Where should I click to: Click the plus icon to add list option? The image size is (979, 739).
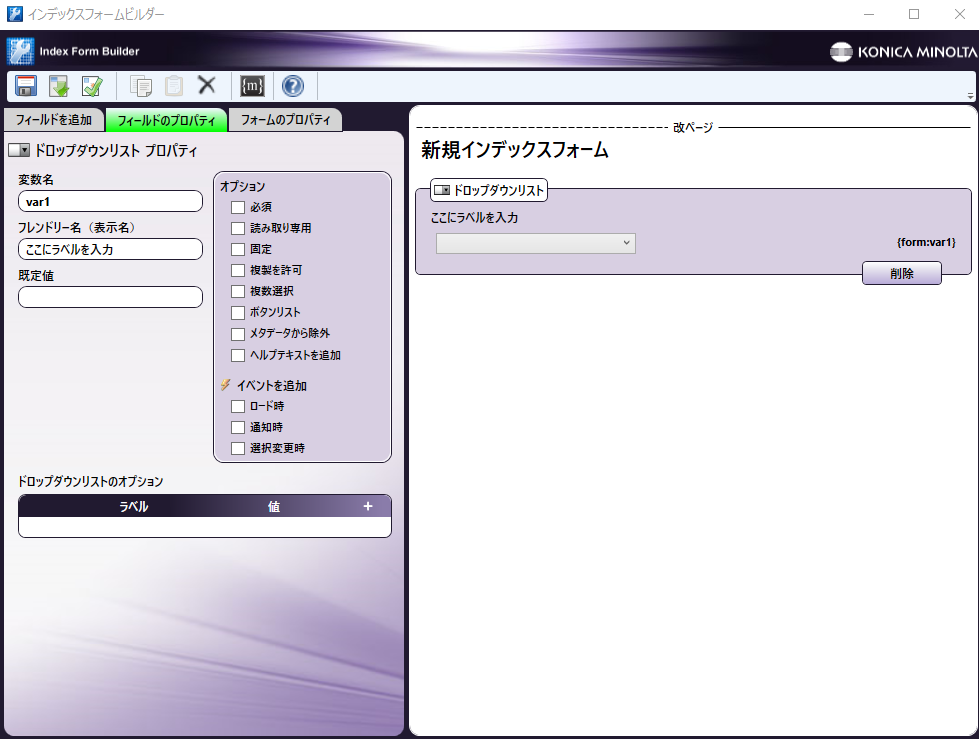pyautogui.click(x=368, y=506)
